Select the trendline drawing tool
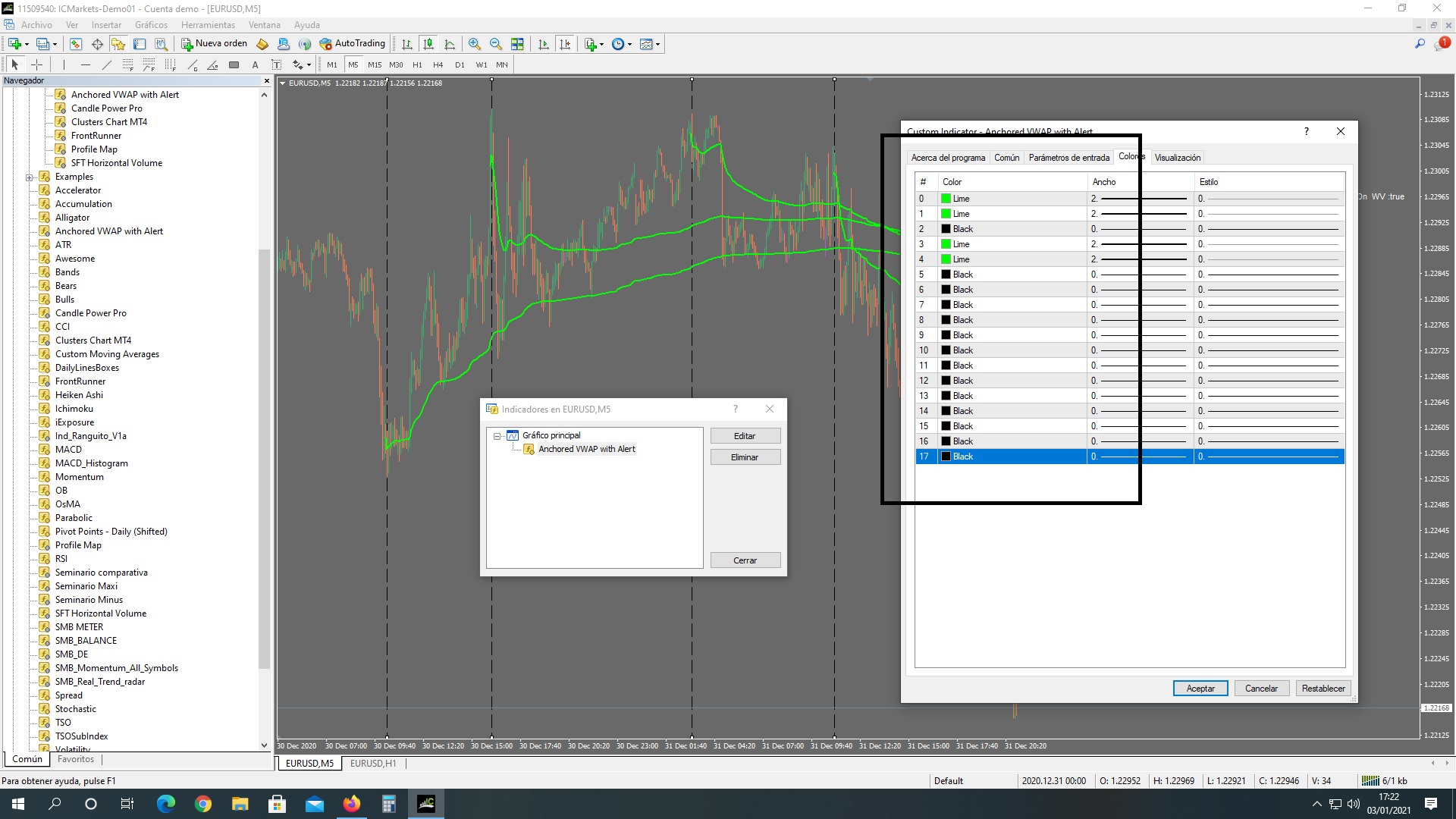 pyautogui.click(x=106, y=65)
